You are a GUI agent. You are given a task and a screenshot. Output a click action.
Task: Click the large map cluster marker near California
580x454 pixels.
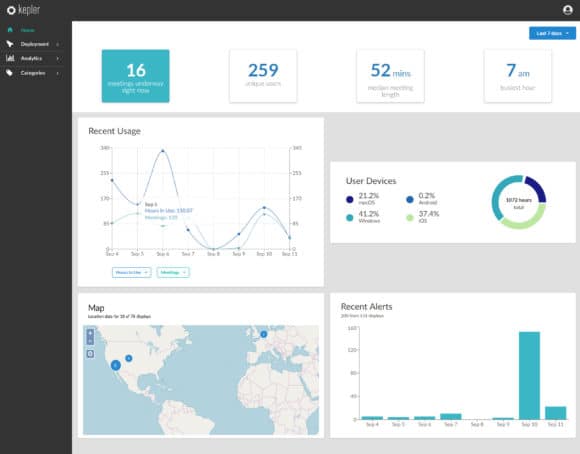coord(116,365)
